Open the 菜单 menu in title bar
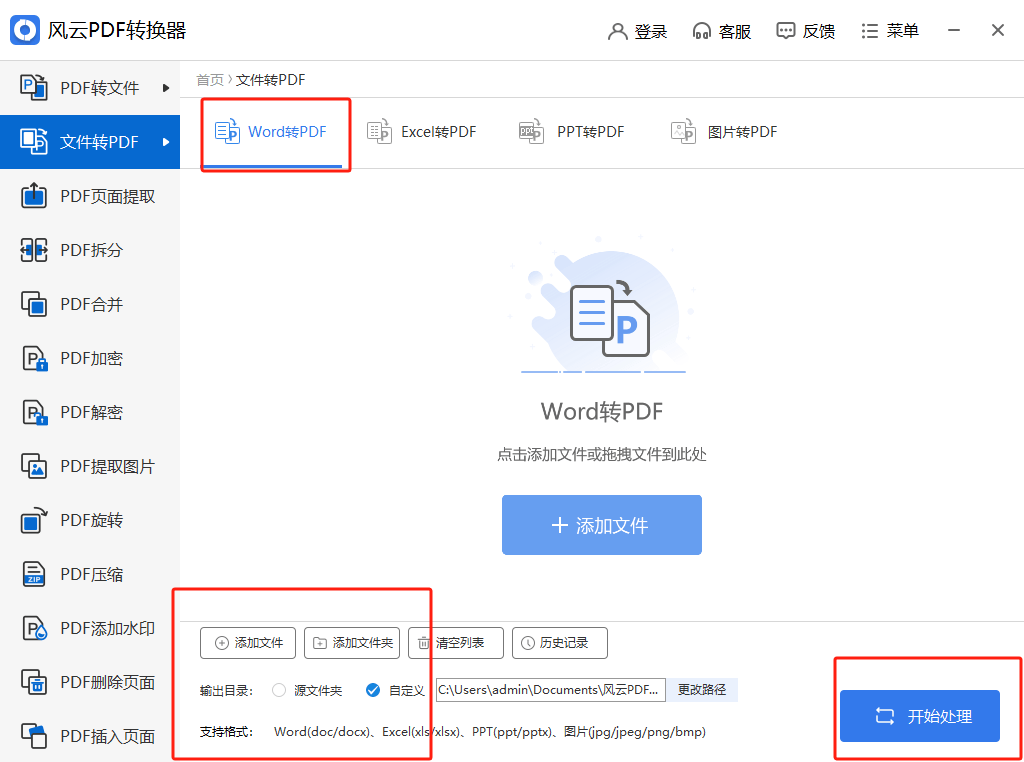 [889, 31]
